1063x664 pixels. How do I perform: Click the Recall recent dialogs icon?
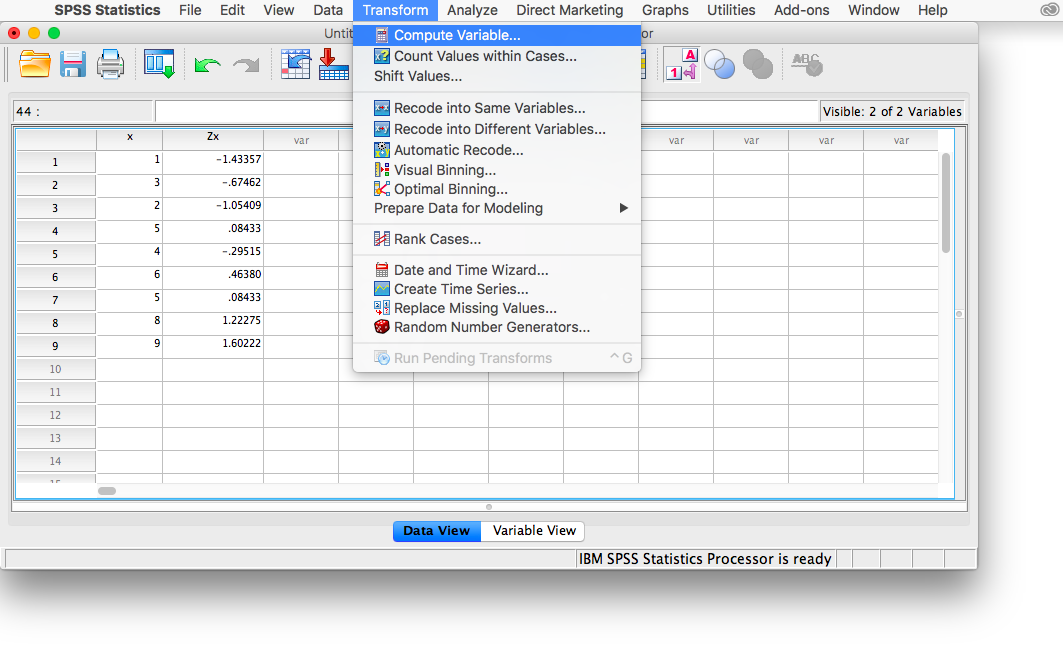pos(159,64)
